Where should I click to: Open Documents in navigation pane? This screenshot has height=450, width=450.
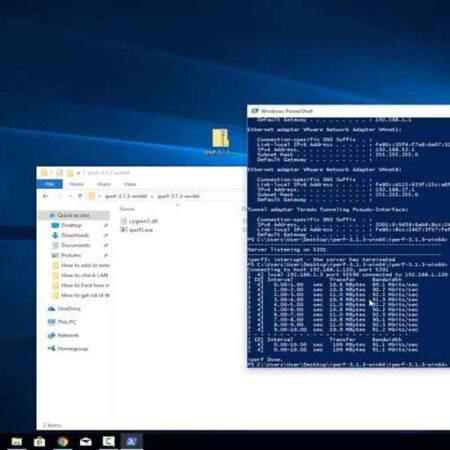coord(75,245)
